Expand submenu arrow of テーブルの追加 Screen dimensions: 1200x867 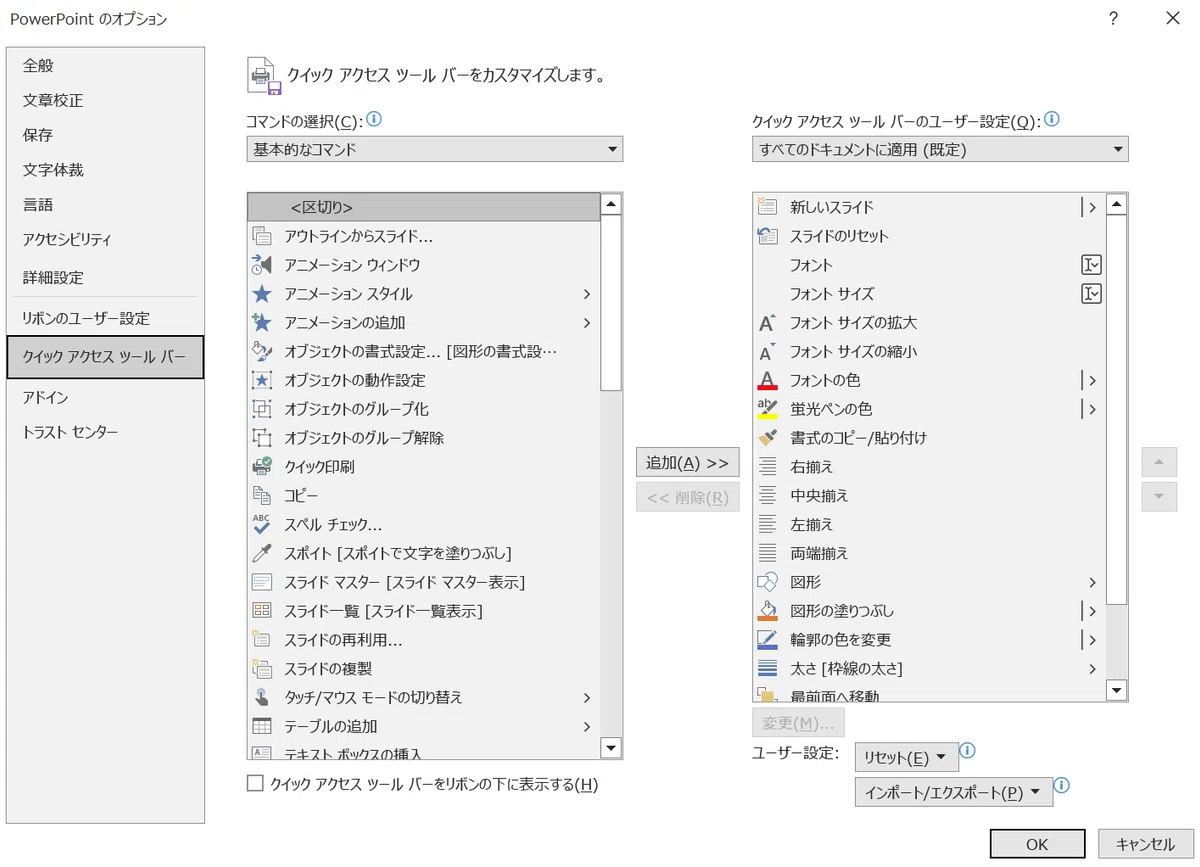(x=587, y=726)
